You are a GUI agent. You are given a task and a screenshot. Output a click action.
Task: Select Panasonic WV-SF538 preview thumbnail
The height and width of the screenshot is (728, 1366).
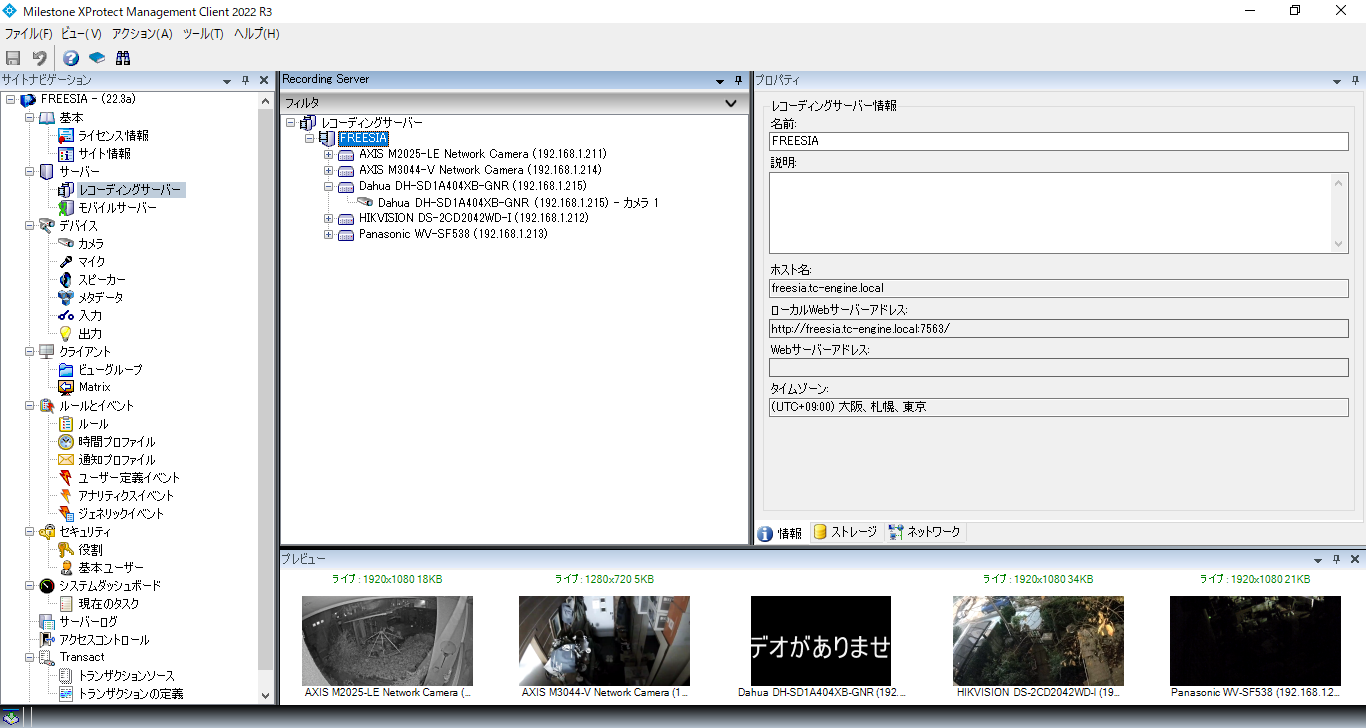click(x=1255, y=641)
